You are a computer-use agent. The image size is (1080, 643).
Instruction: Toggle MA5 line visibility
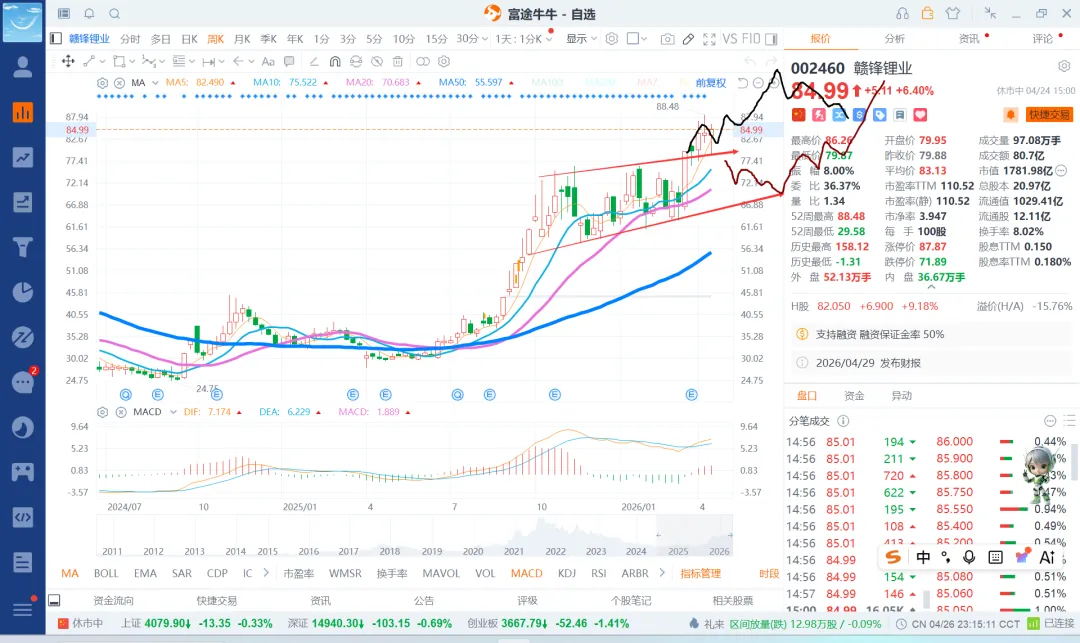200,83
